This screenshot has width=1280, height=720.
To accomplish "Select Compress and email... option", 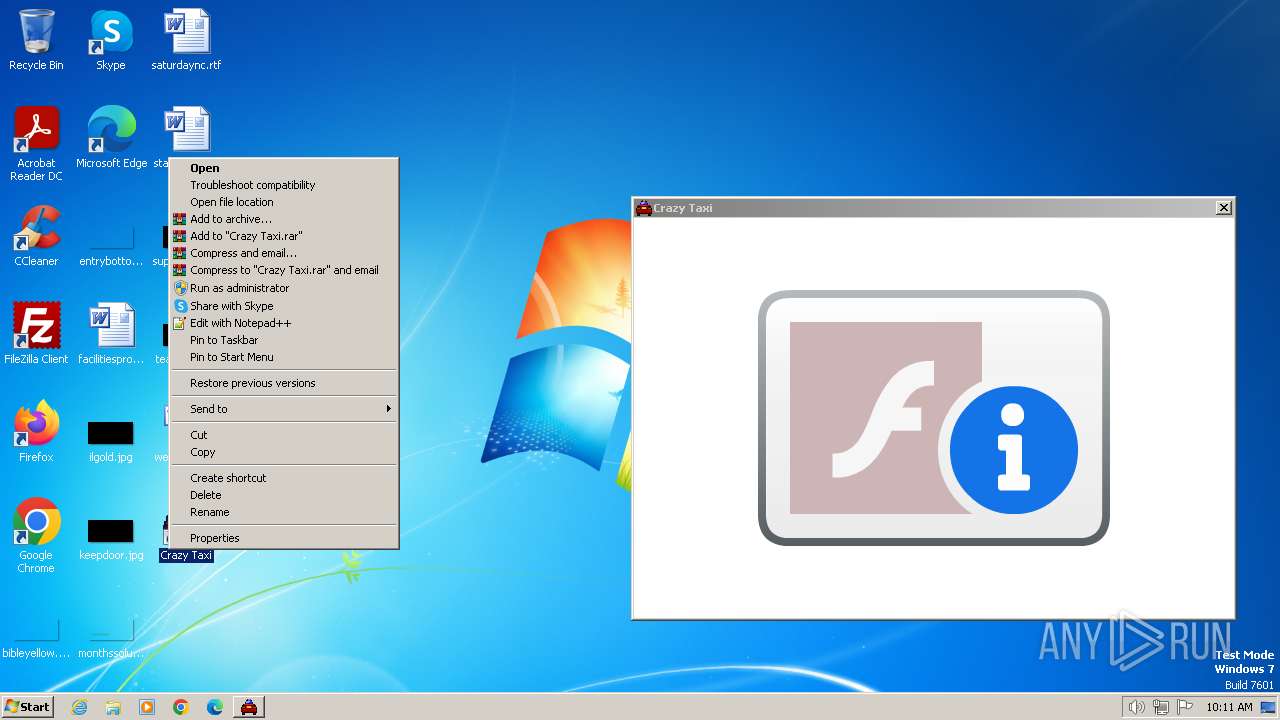I will point(284,253).
